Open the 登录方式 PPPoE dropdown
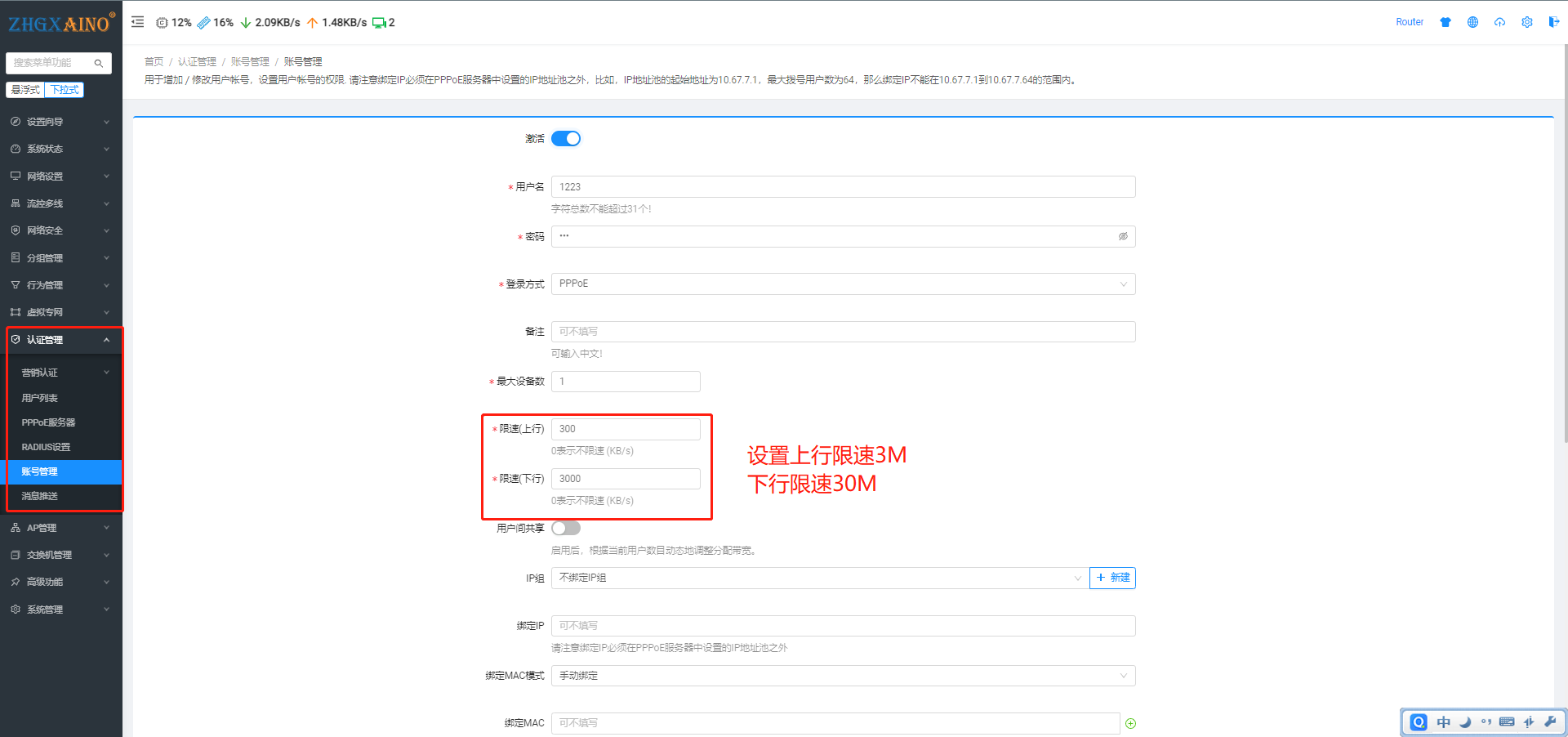Viewport: 1568px width, 737px height. click(843, 284)
